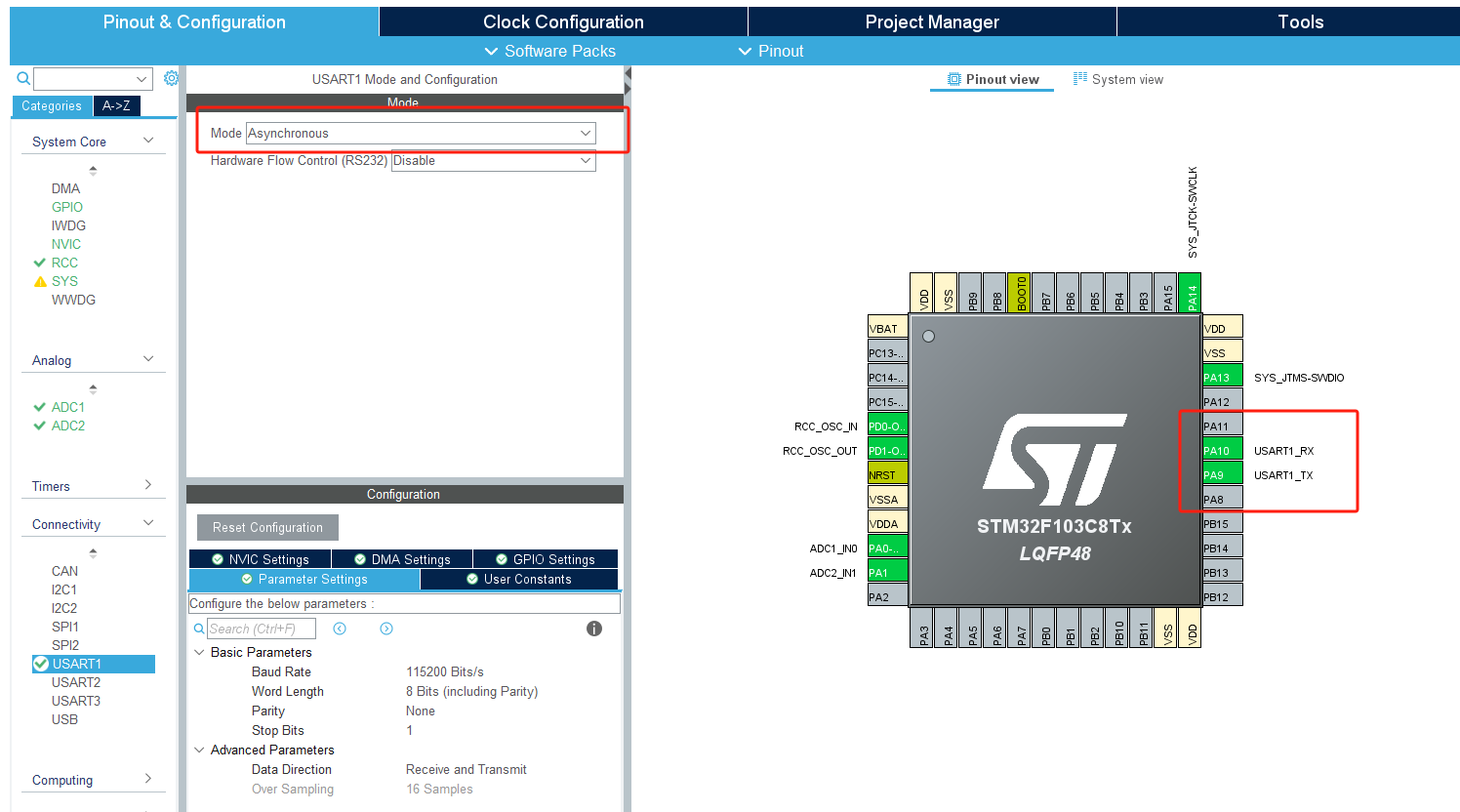Switch to Project Manager tab

coord(932,21)
